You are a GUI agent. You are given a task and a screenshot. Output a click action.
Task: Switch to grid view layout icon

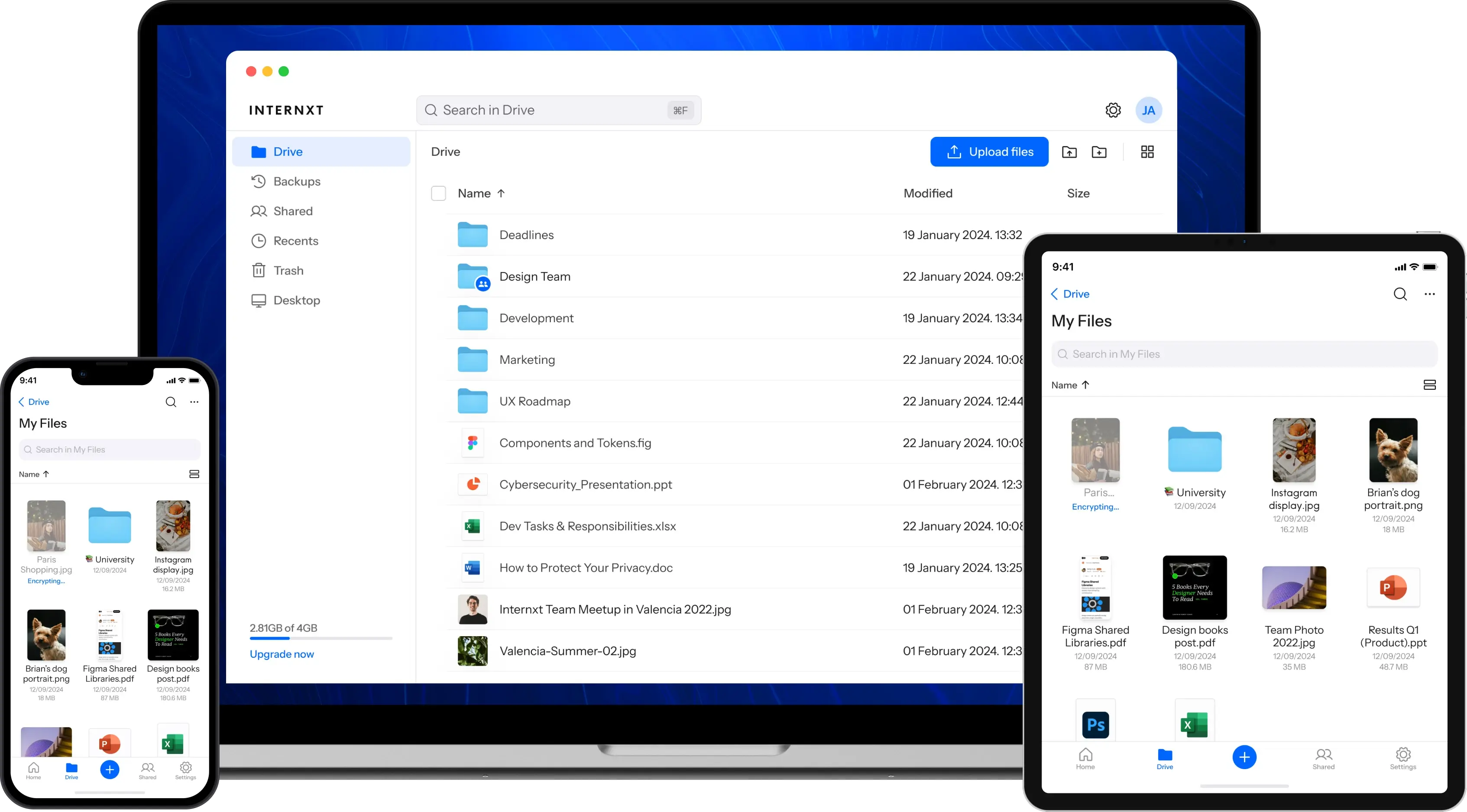[x=1148, y=152]
